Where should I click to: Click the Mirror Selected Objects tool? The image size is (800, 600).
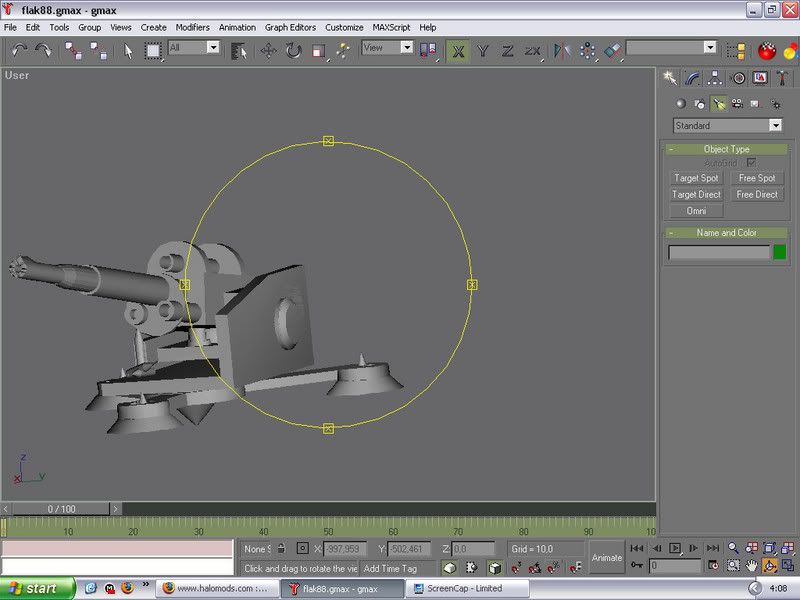tap(562, 51)
